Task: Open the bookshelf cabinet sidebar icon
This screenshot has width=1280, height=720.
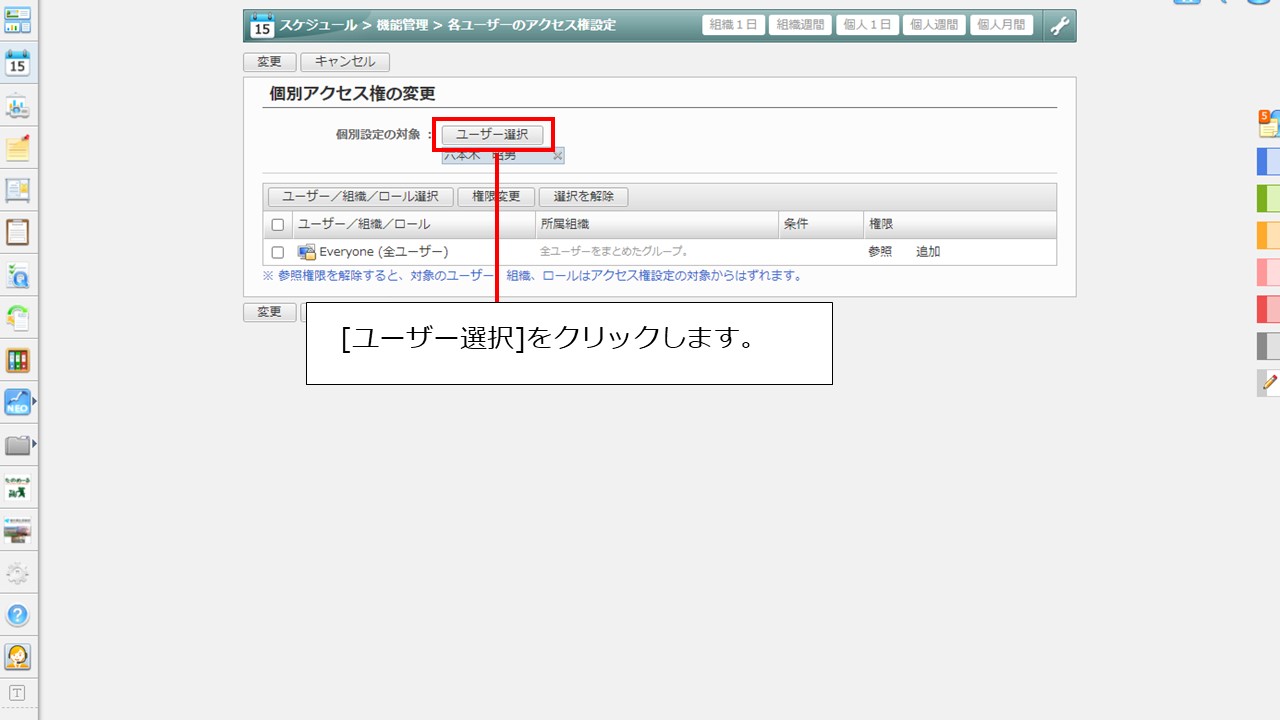Action: [17, 360]
